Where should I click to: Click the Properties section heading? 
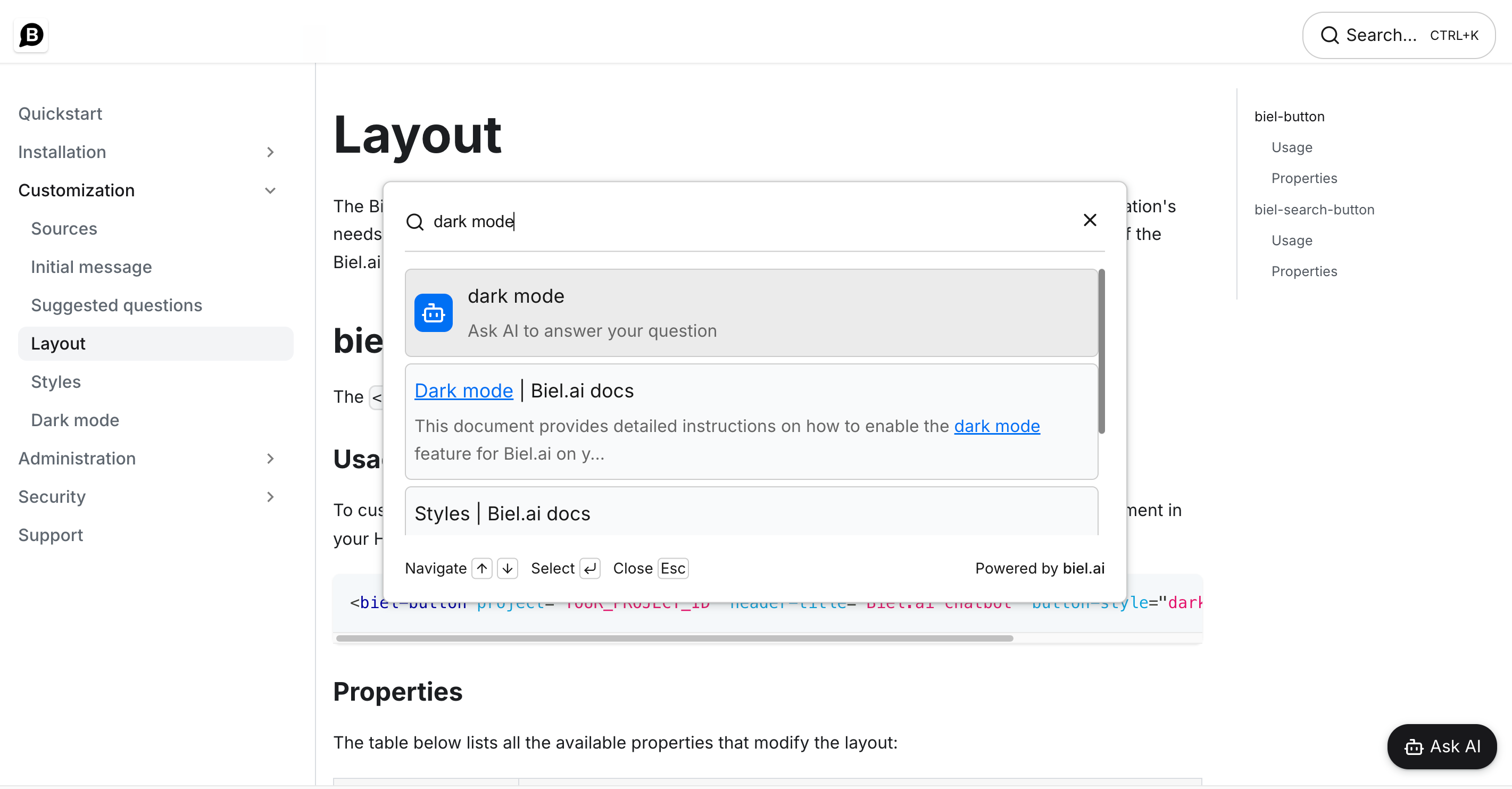tap(397, 692)
